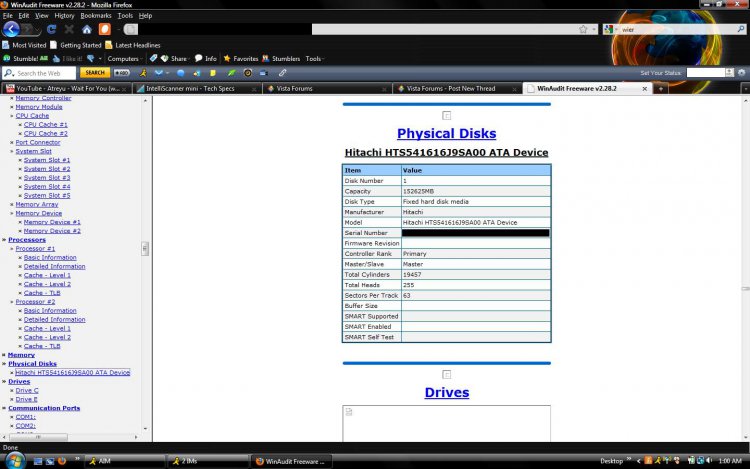
Task: Click the AIM running man icon
Action: [x=143, y=73]
